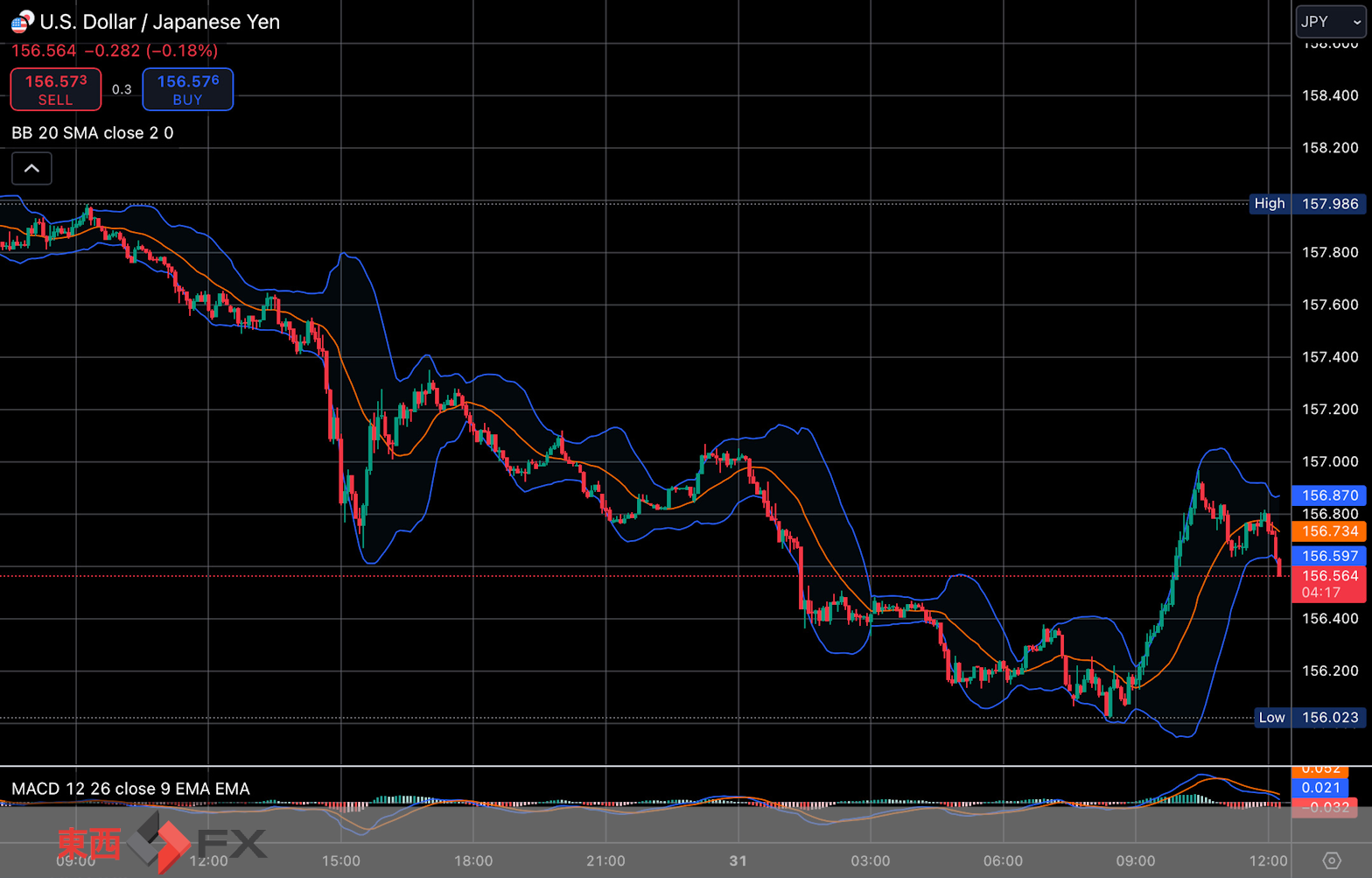Click the 157.200 price axis label

(1330, 409)
